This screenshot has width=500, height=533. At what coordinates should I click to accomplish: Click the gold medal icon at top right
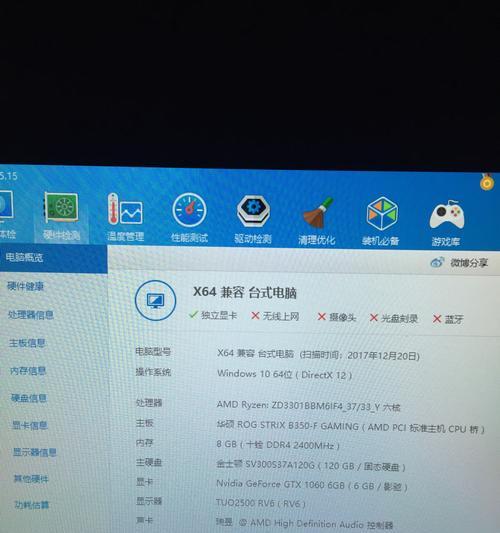pyautogui.click(x=487, y=182)
